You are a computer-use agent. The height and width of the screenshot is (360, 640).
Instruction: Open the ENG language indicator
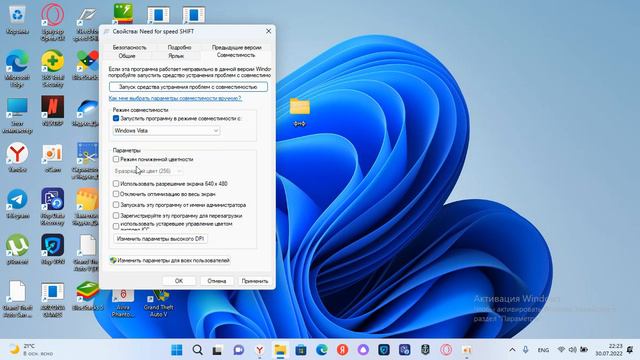tap(543, 350)
